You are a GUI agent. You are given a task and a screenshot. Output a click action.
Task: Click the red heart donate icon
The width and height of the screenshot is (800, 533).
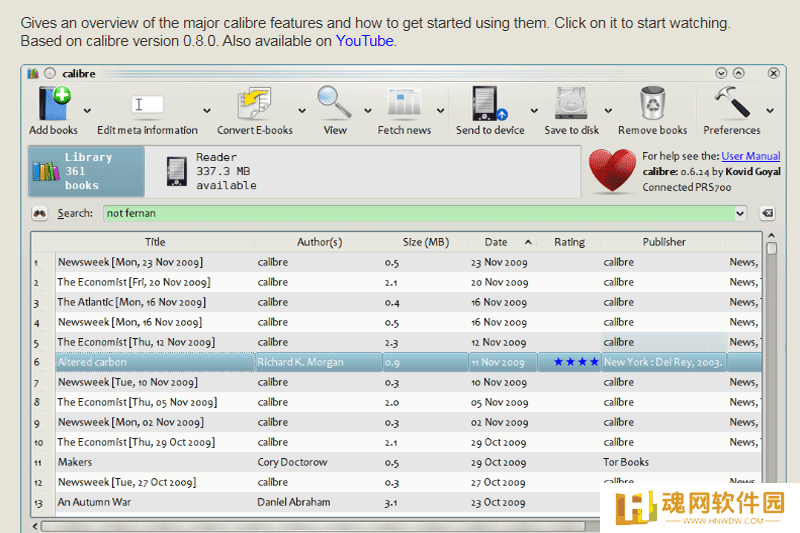pyautogui.click(x=612, y=171)
